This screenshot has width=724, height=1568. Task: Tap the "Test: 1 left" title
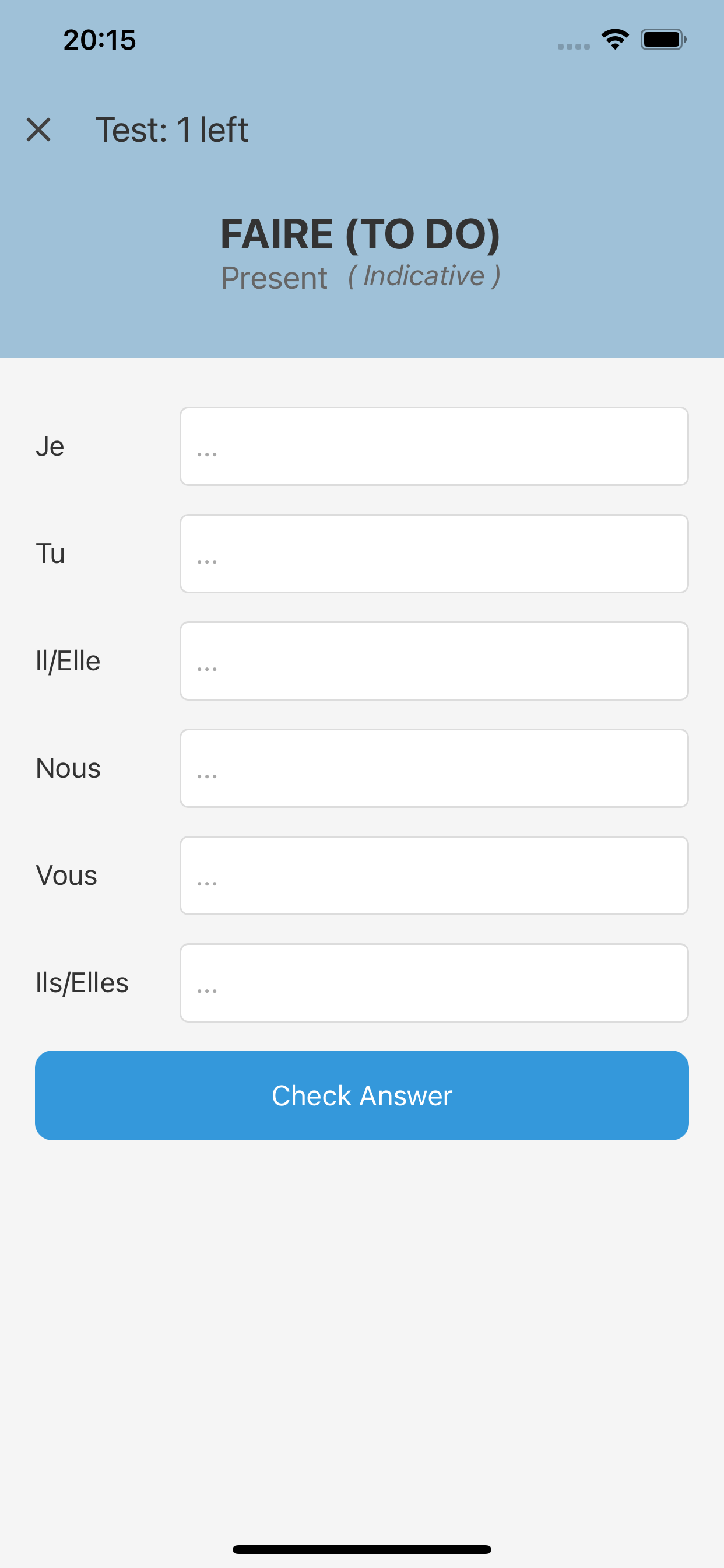coord(171,129)
